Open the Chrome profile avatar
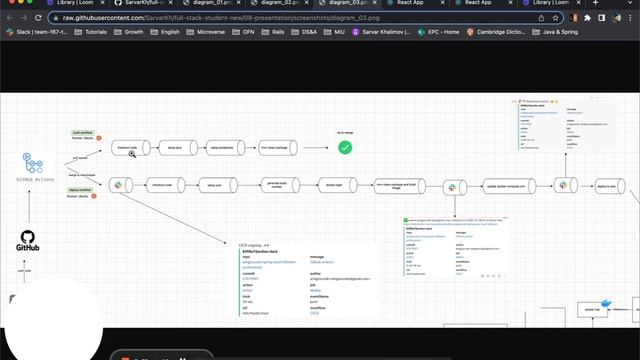 (616, 18)
